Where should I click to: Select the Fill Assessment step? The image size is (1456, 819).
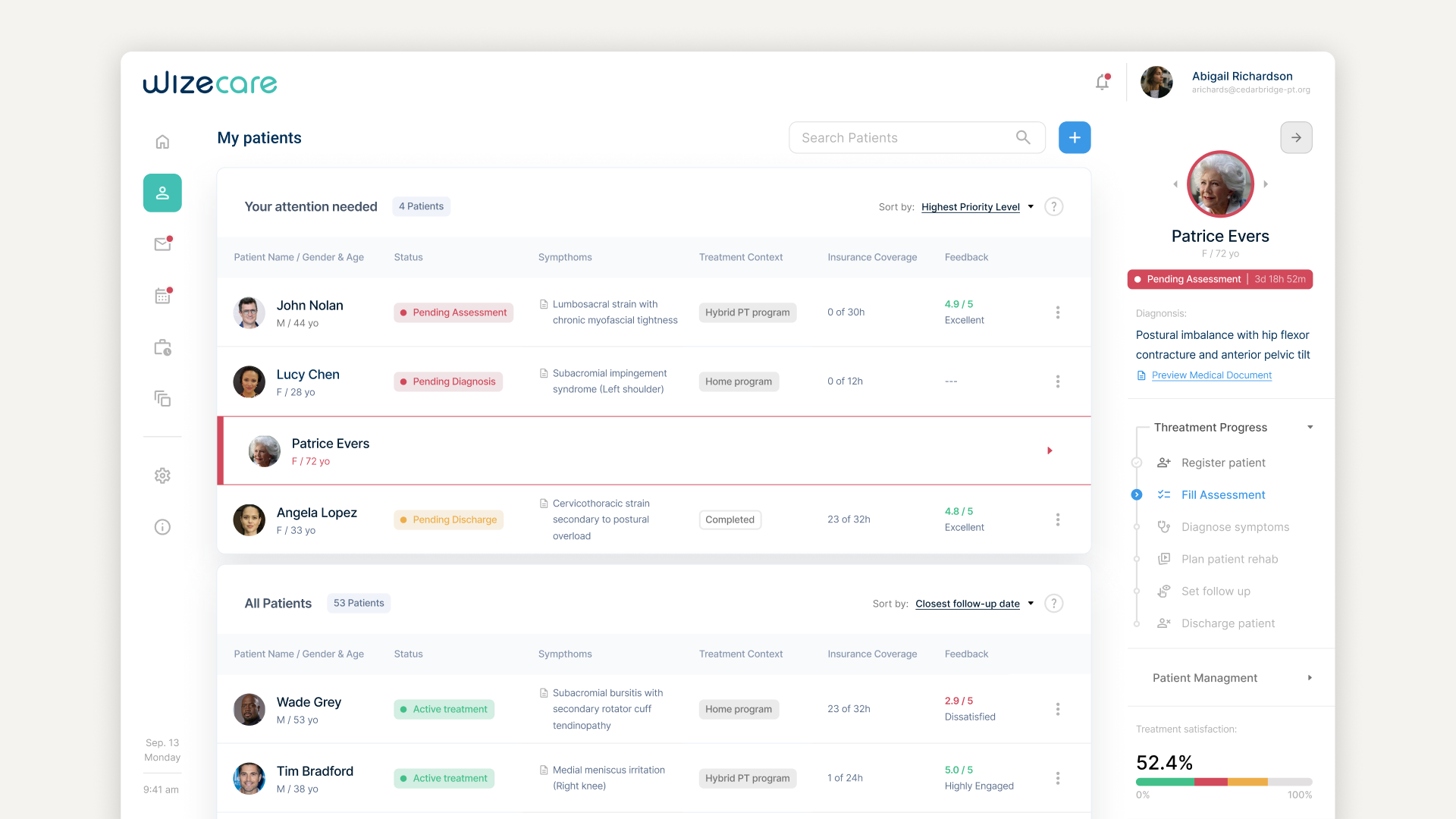(1222, 494)
